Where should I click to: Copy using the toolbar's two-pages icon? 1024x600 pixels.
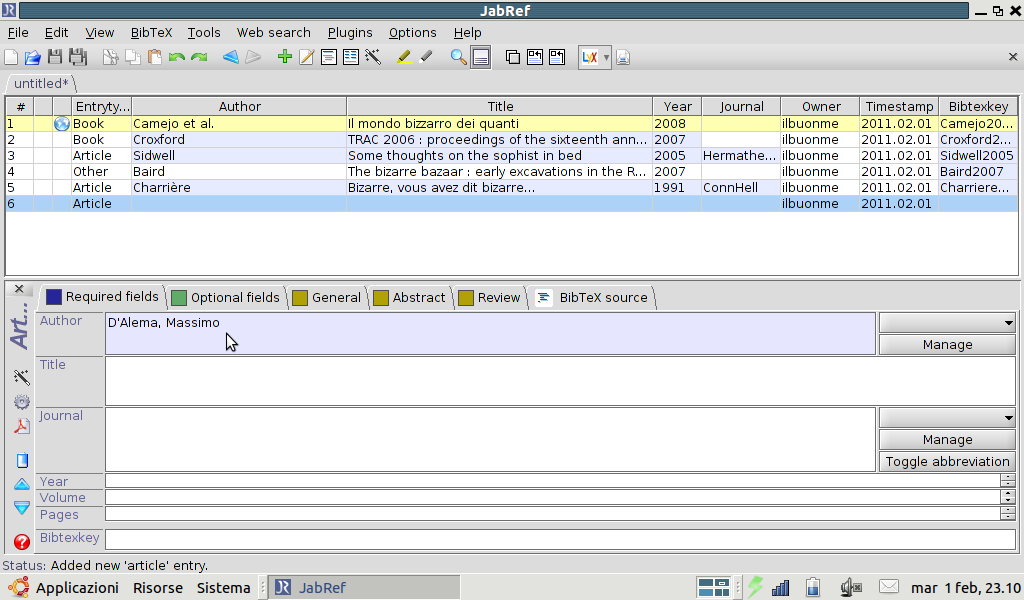point(133,57)
